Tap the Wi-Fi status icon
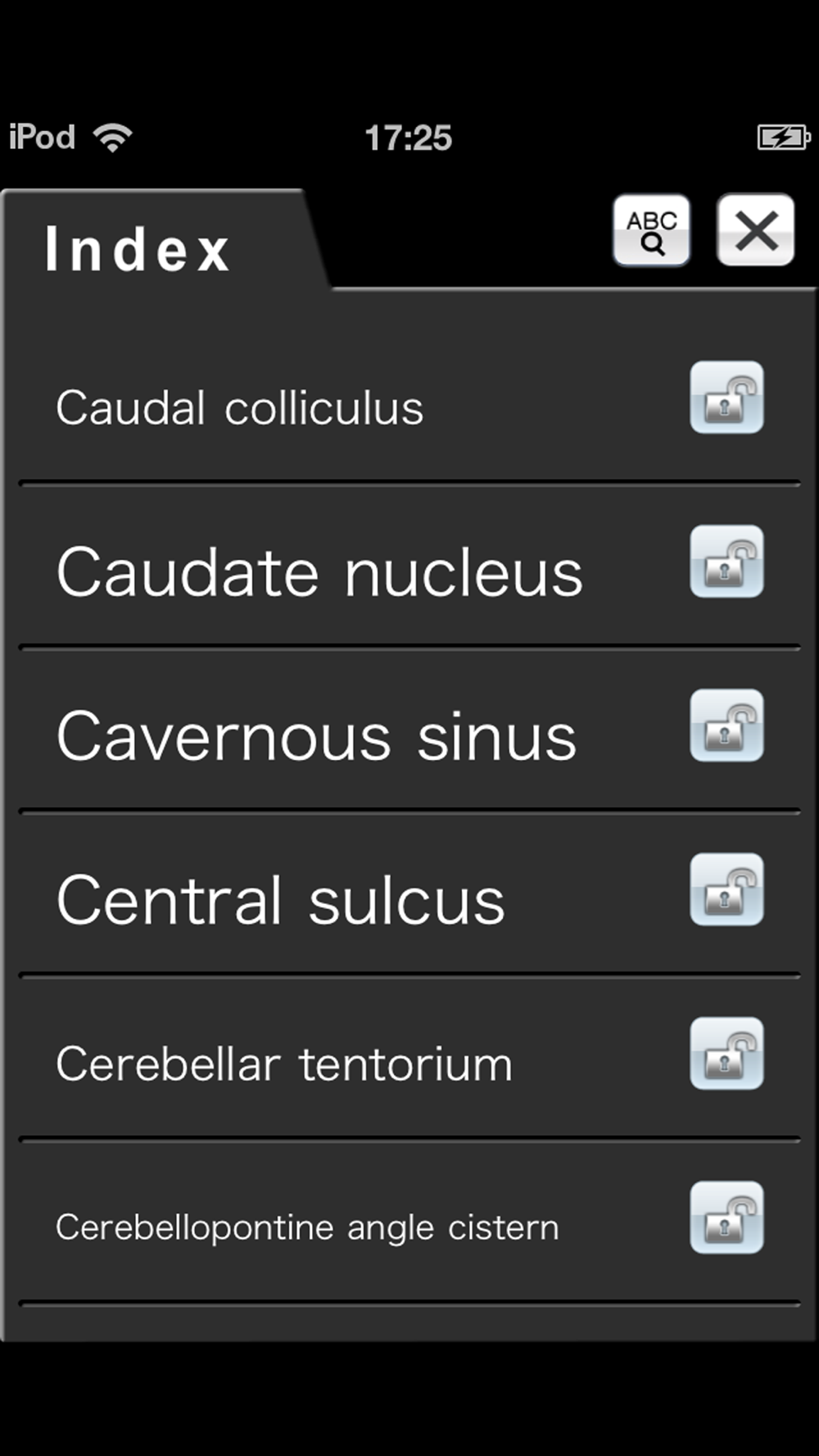Viewport: 819px width, 1456px height. (x=113, y=137)
